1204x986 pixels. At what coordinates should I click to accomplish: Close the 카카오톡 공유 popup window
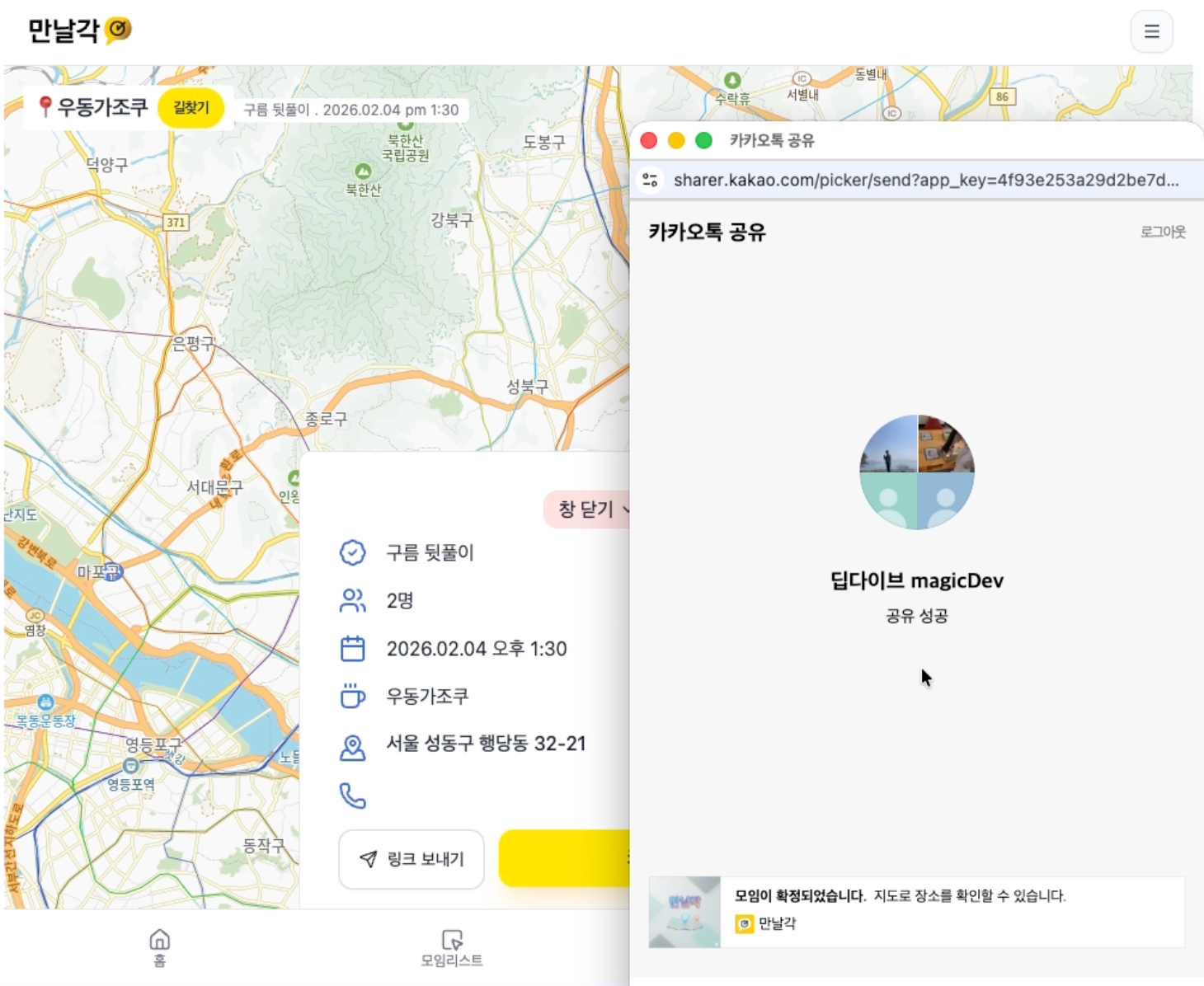(648, 140)
